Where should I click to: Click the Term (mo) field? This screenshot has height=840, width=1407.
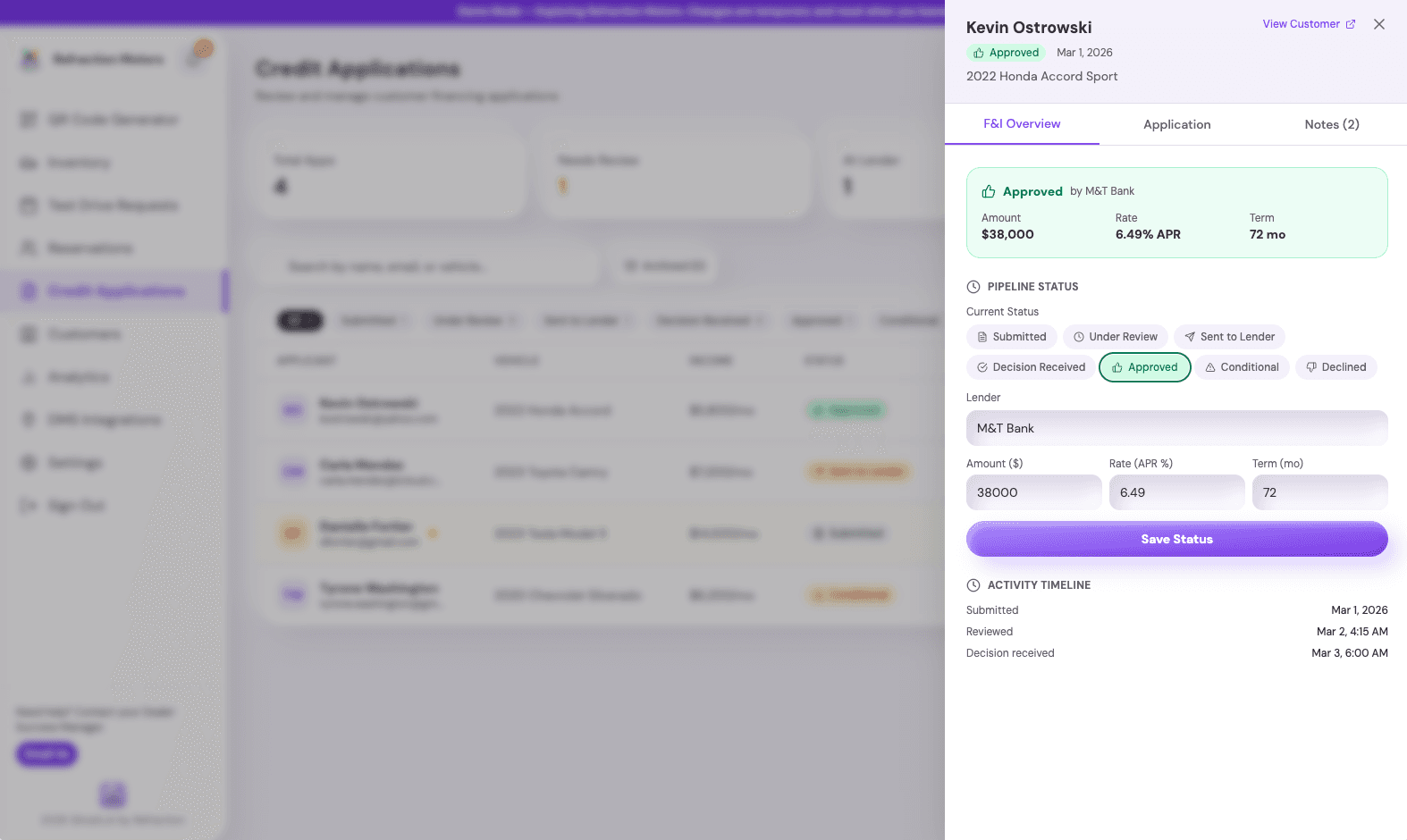pyautogui.click(x=1319, y=492)
